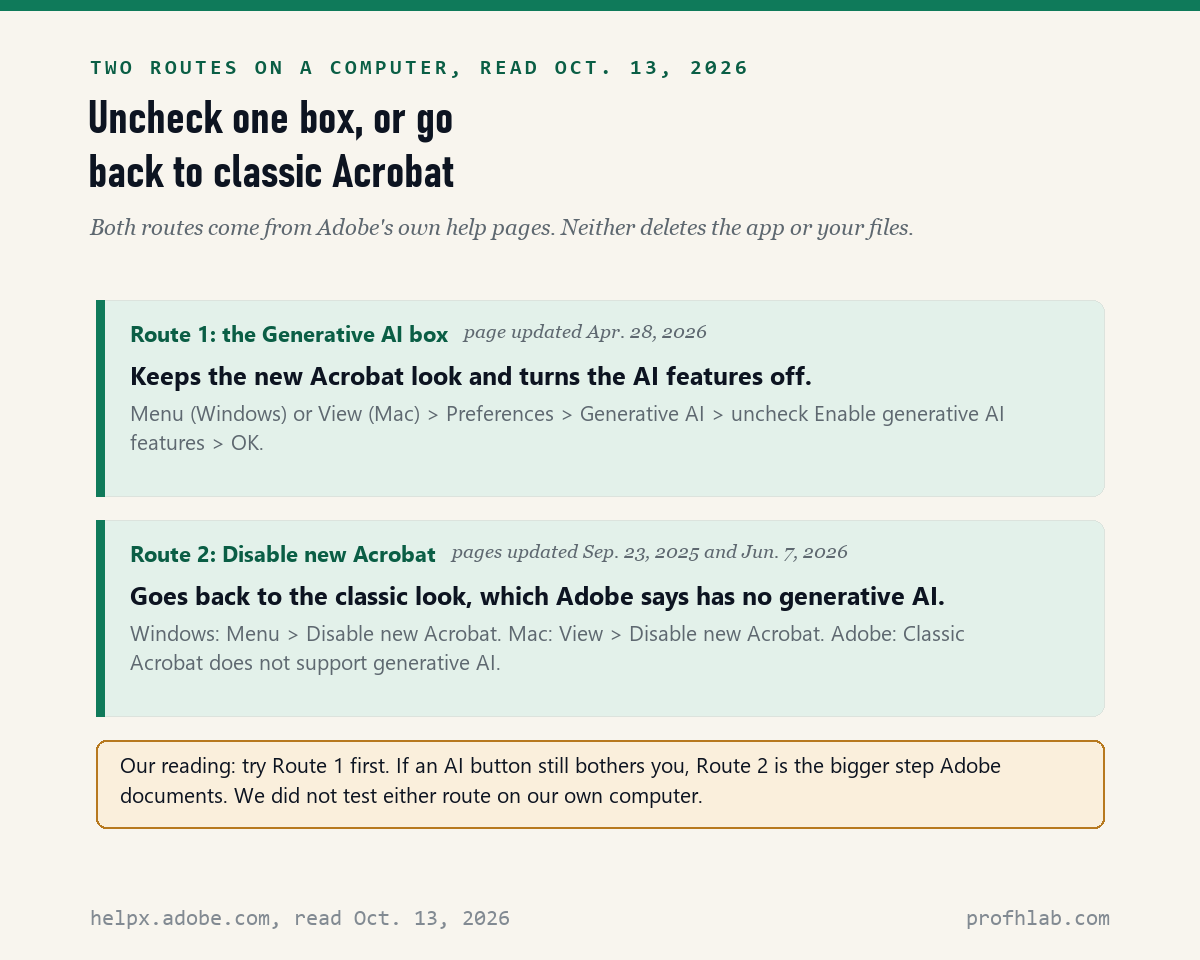
Task: Click the 'Our reading: try Route 1 first' note box
Action: click(x=600, y=784)
